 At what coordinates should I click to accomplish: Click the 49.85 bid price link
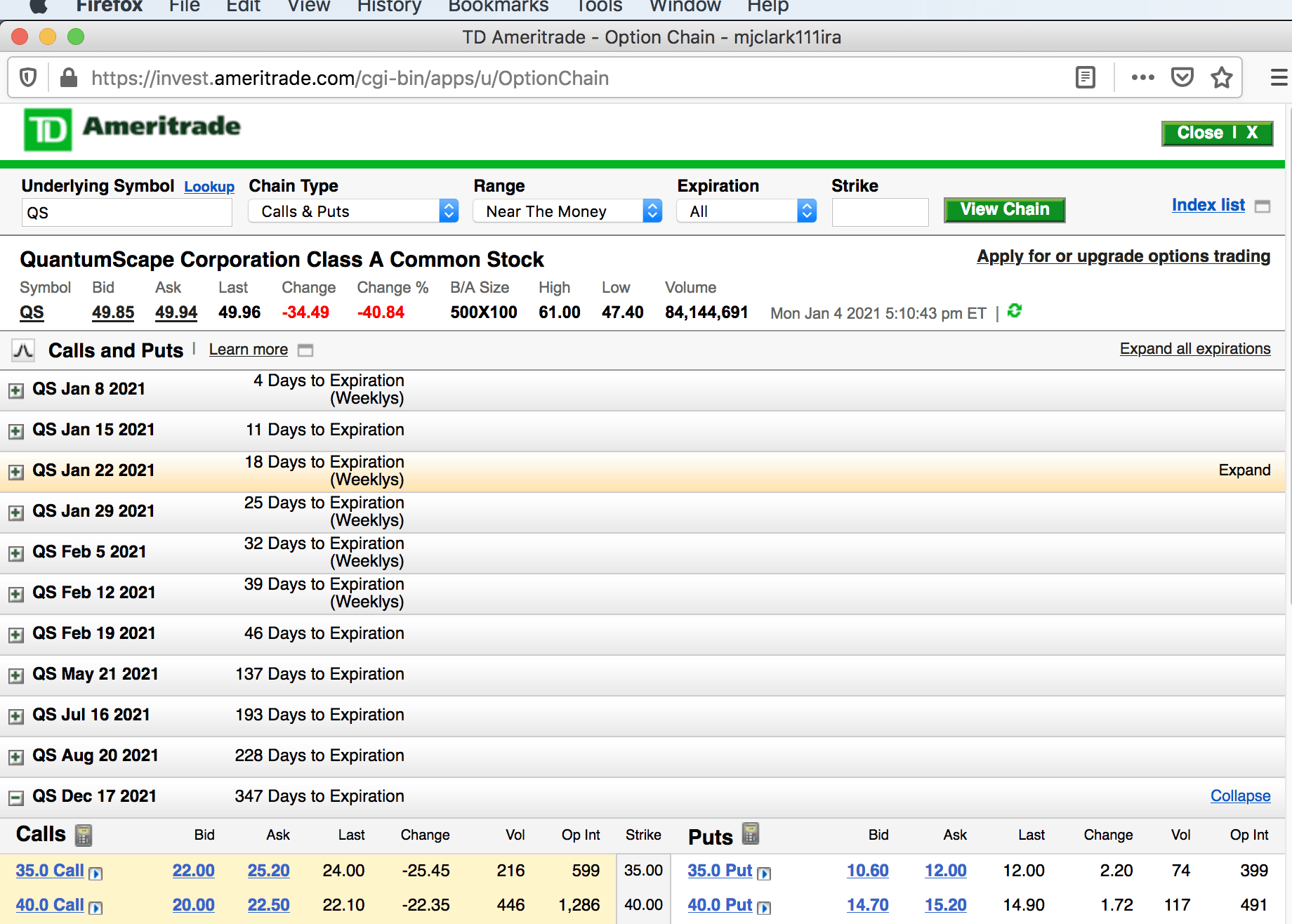[113, 312]
